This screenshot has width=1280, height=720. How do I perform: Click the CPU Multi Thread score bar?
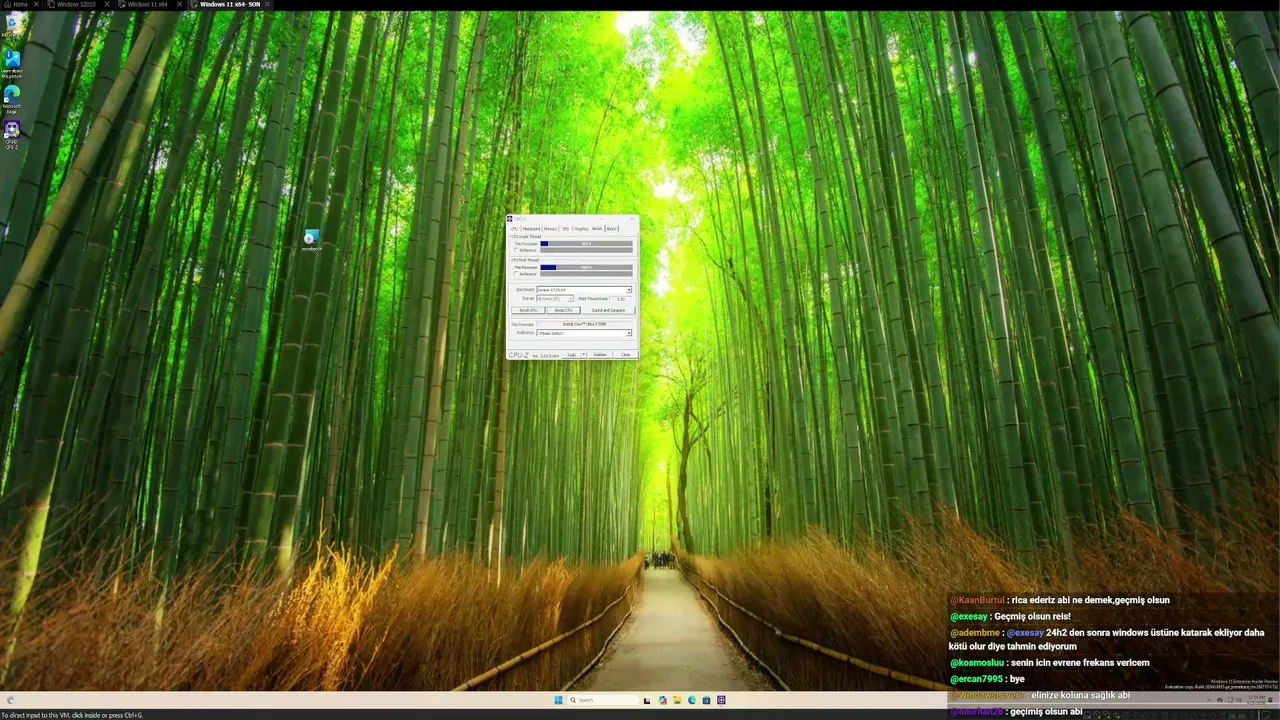tap(586, 267)
